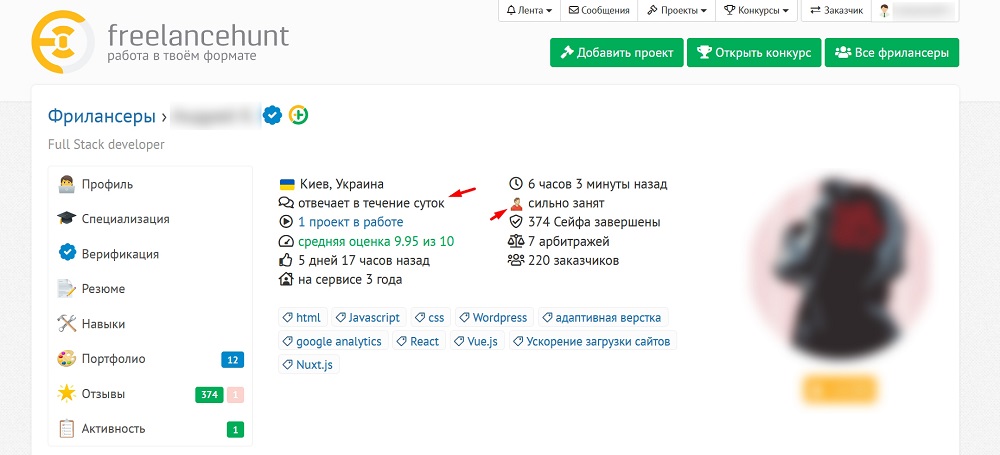
Task: Click the people icon beside 220 заказчиков
Action: pos(516,260)
